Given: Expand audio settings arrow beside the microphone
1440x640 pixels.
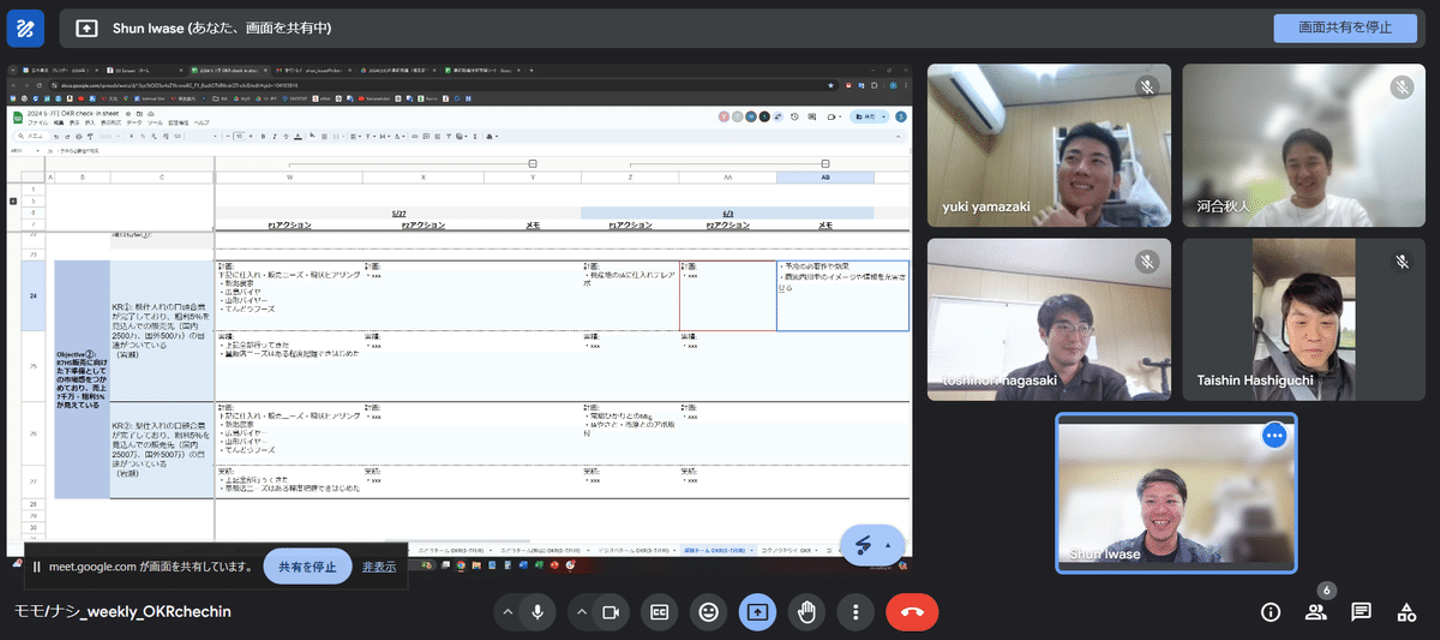Looking at the screenshot, I should click(x=508, y=612).
